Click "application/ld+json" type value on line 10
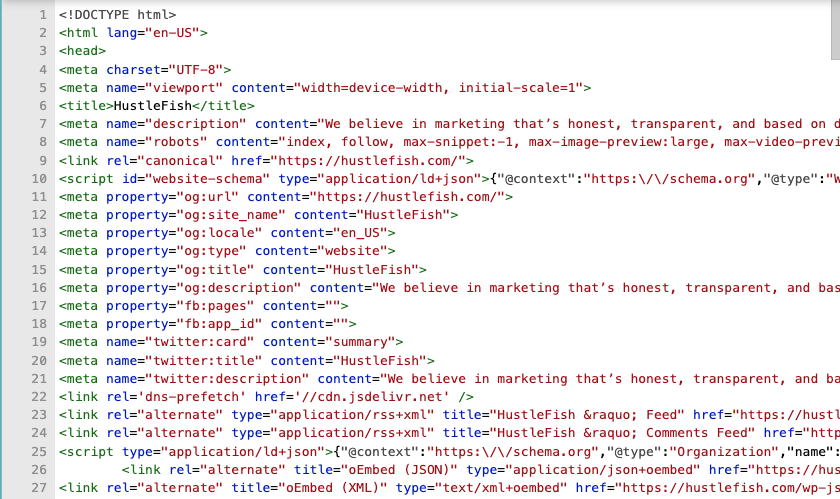The width and height of the screenshot is (840, 499). 399,178
